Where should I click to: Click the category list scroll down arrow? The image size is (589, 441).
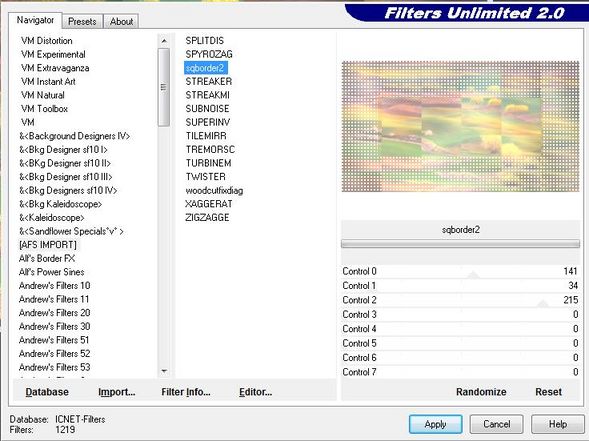[164, 371]
